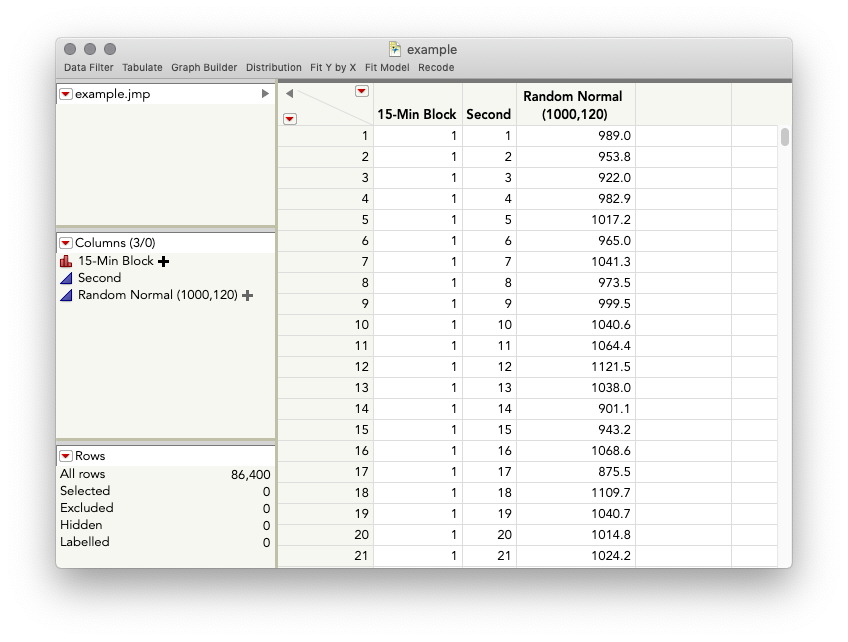
Task: Click the formula plus icon next to 15-Min Block
Action: (163, 262)
